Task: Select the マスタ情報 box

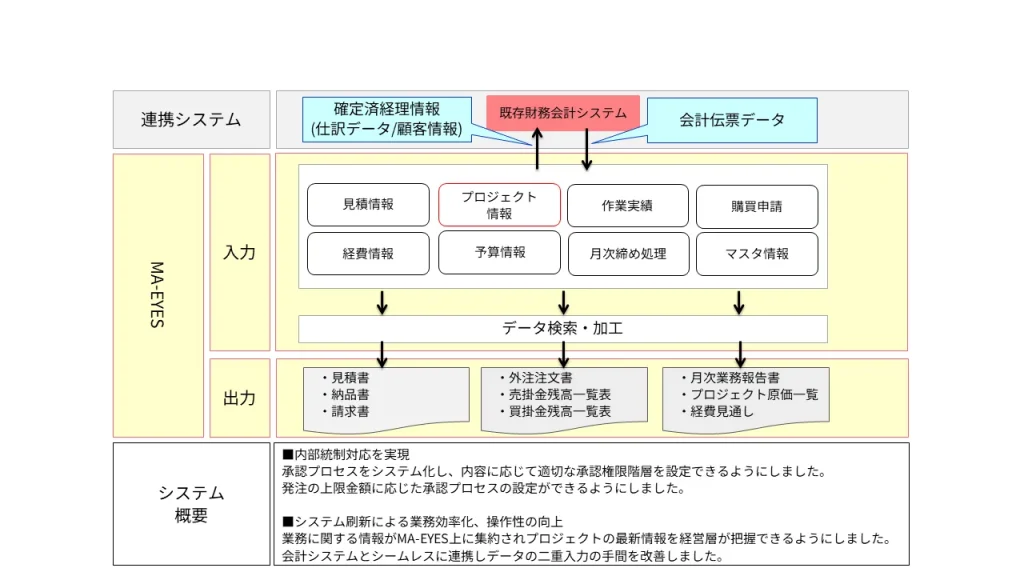Action: pos(757,253)
